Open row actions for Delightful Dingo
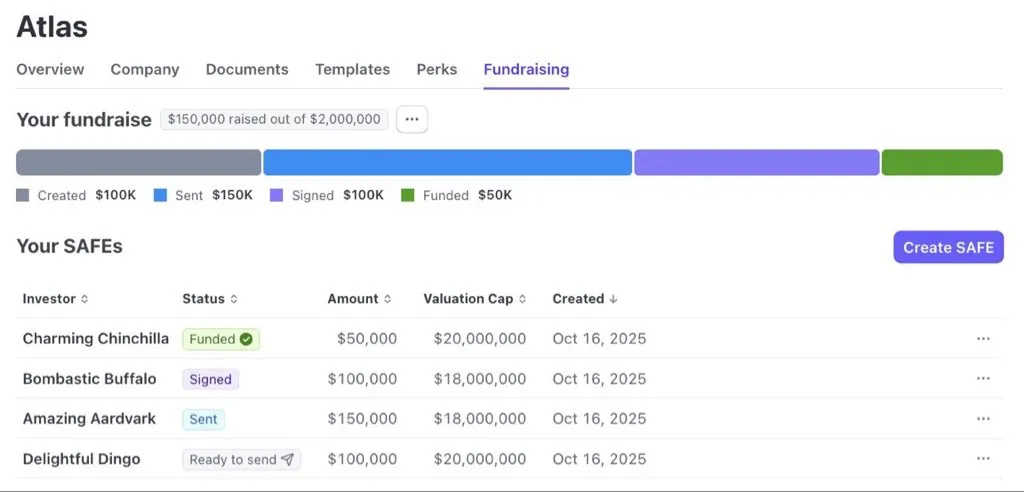This screenshot has height=492, width=1024. [x=983, y=459]
